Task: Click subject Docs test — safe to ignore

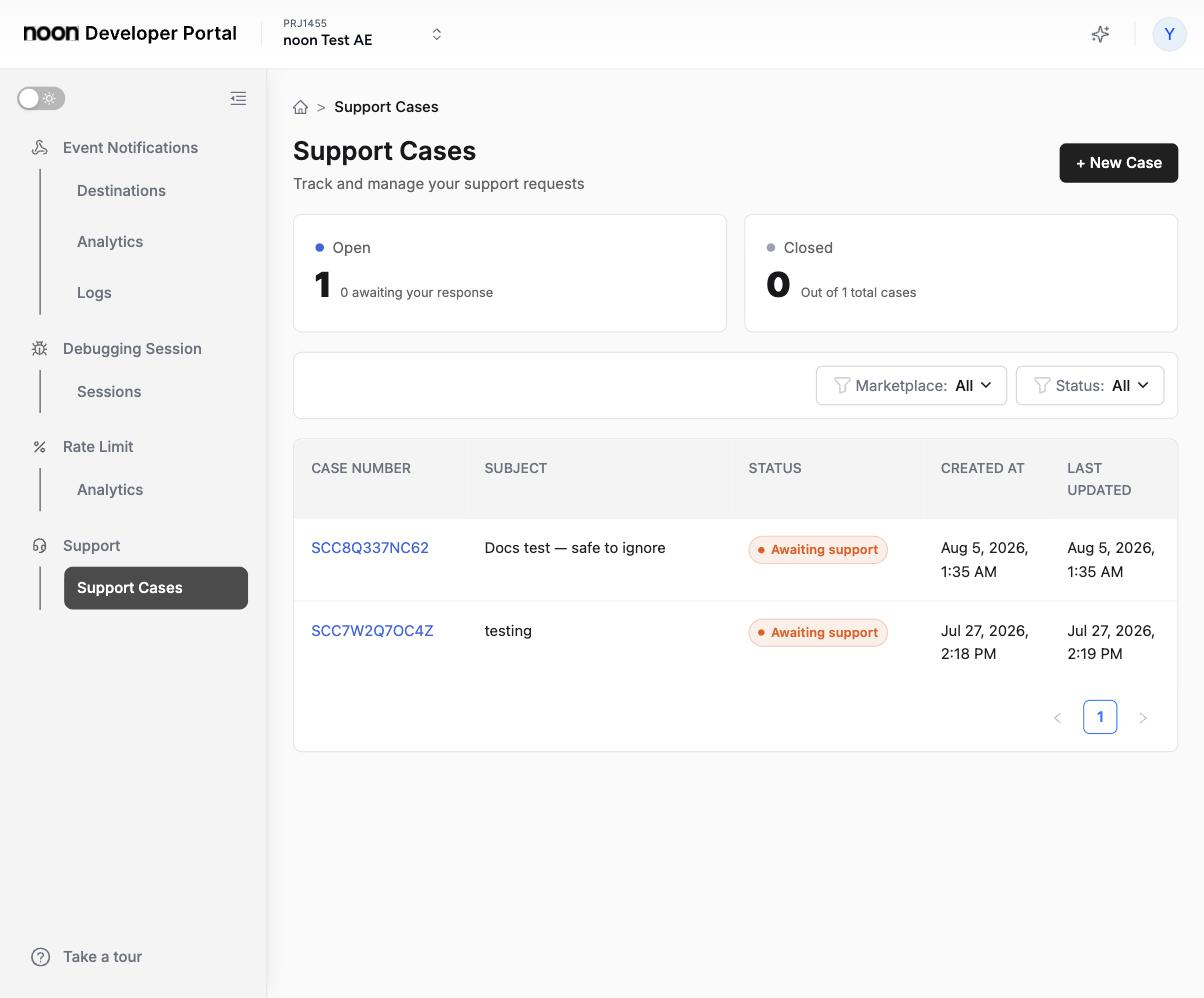Action: [x=575, y=548]
